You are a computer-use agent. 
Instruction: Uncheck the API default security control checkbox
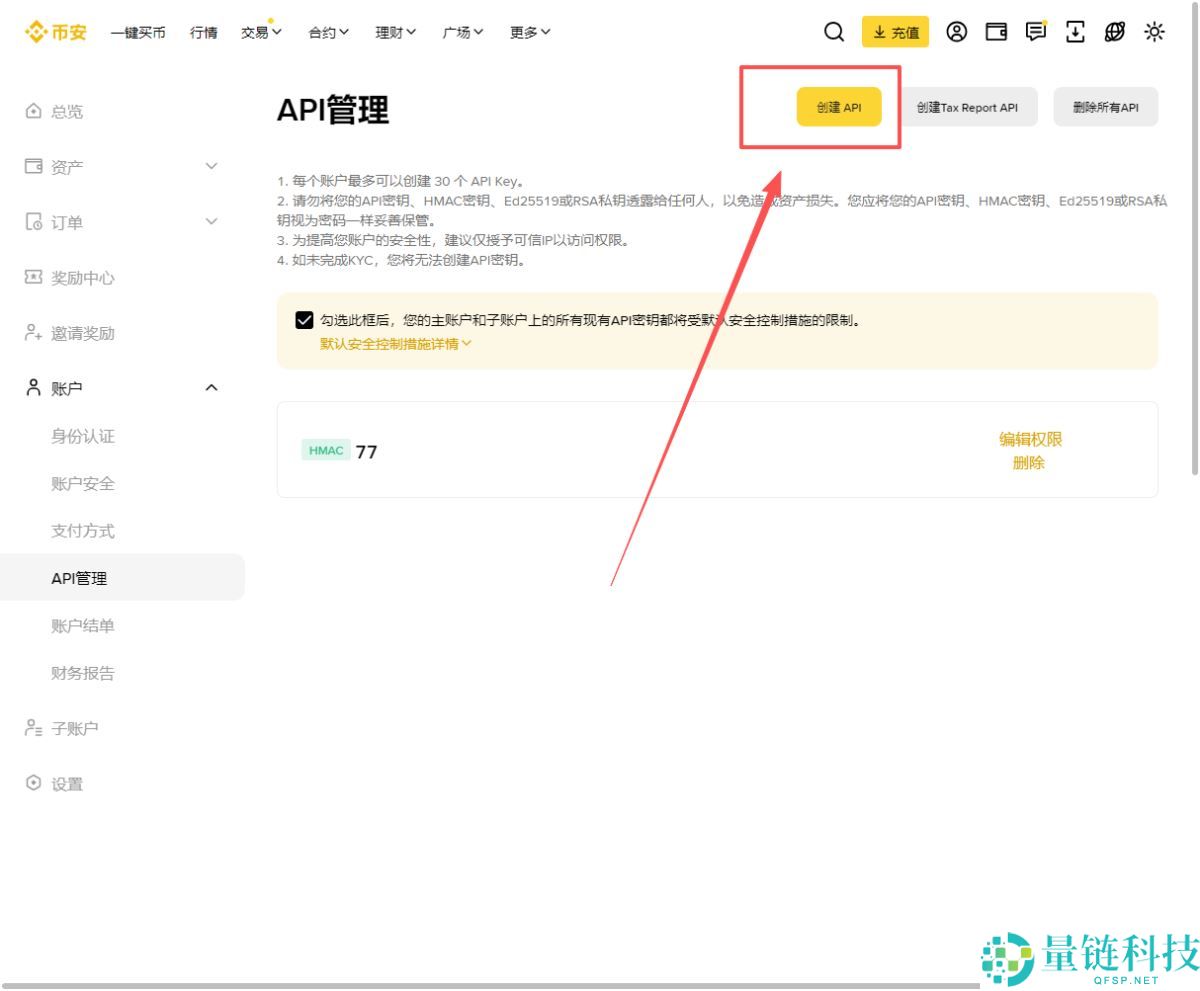[303, 320]
